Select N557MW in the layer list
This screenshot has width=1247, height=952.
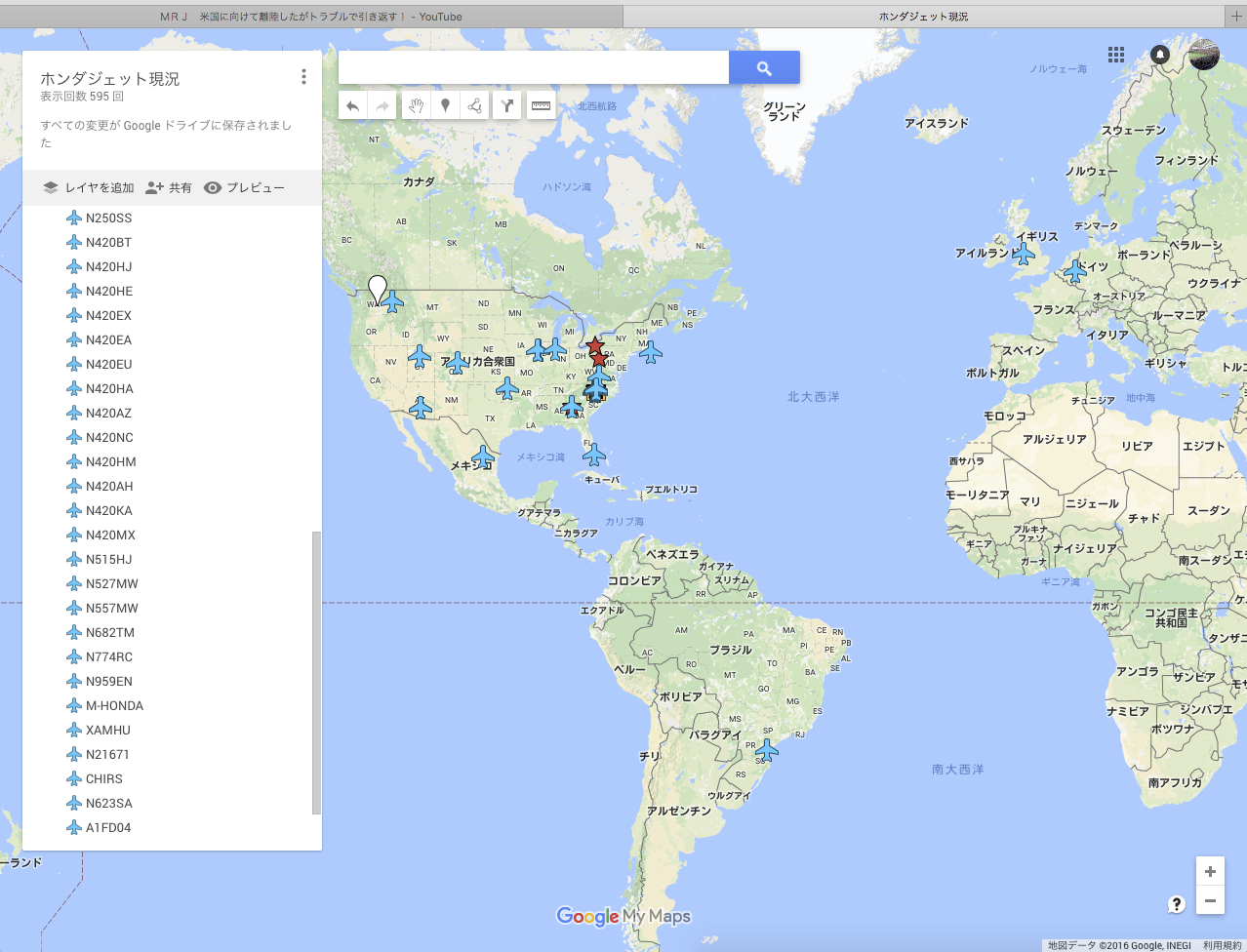pos(112,608)
